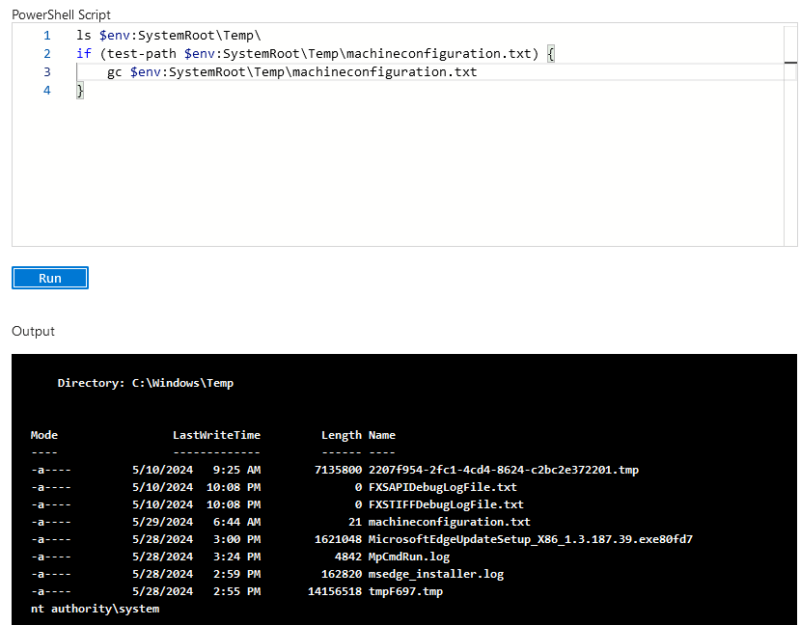Viewport: 800px width, 625px height.
Task: Click script line 1 'ls $env:SystemRoot\Temp\'
Action: [168, 35]
